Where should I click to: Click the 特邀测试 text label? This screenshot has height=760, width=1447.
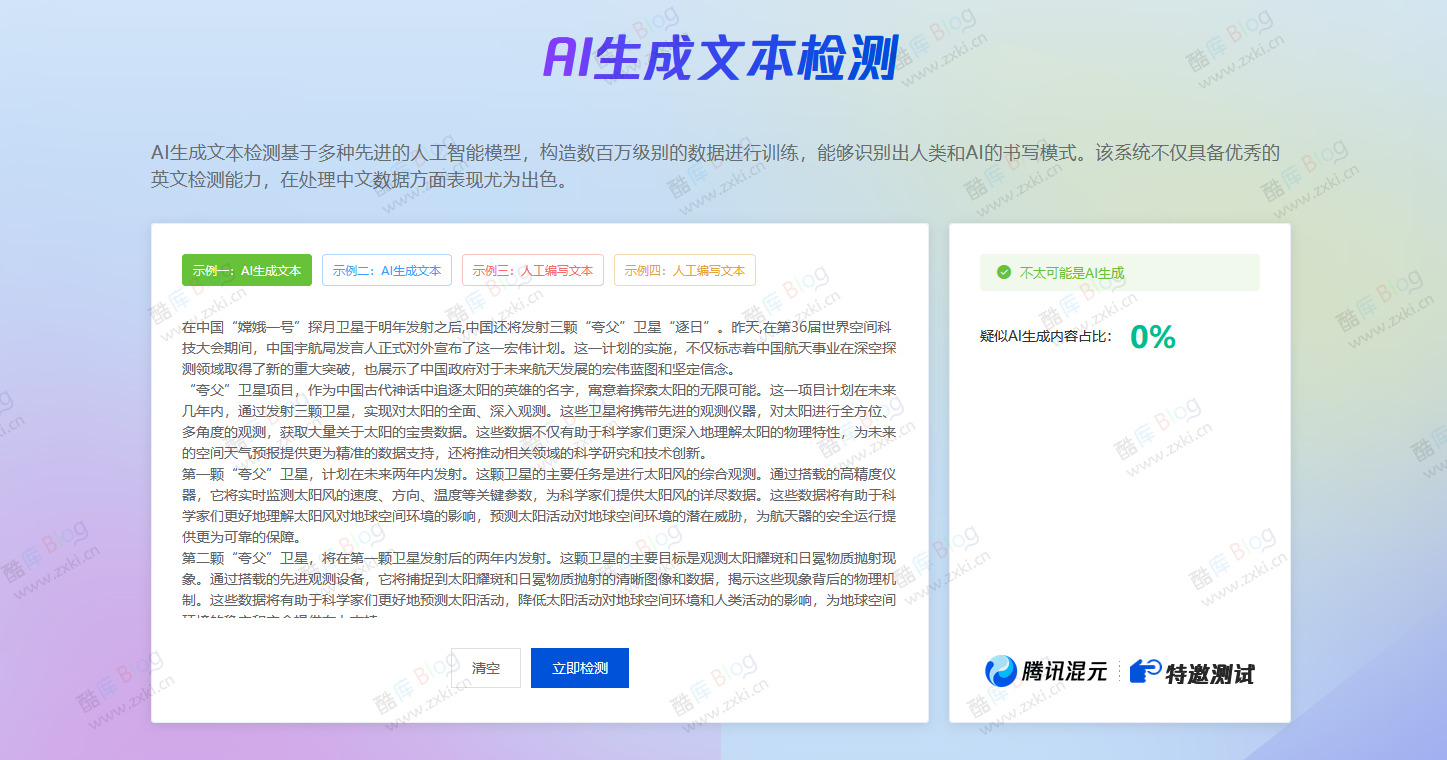1212,673
